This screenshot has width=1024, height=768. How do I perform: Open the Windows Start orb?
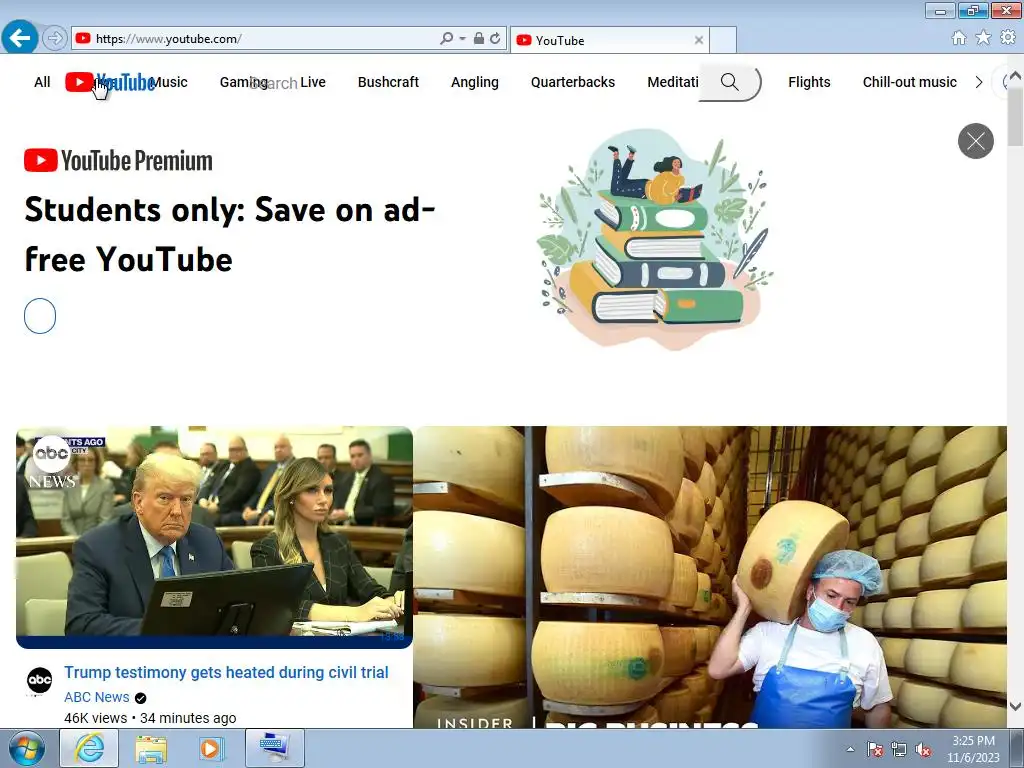pos(27,748)
